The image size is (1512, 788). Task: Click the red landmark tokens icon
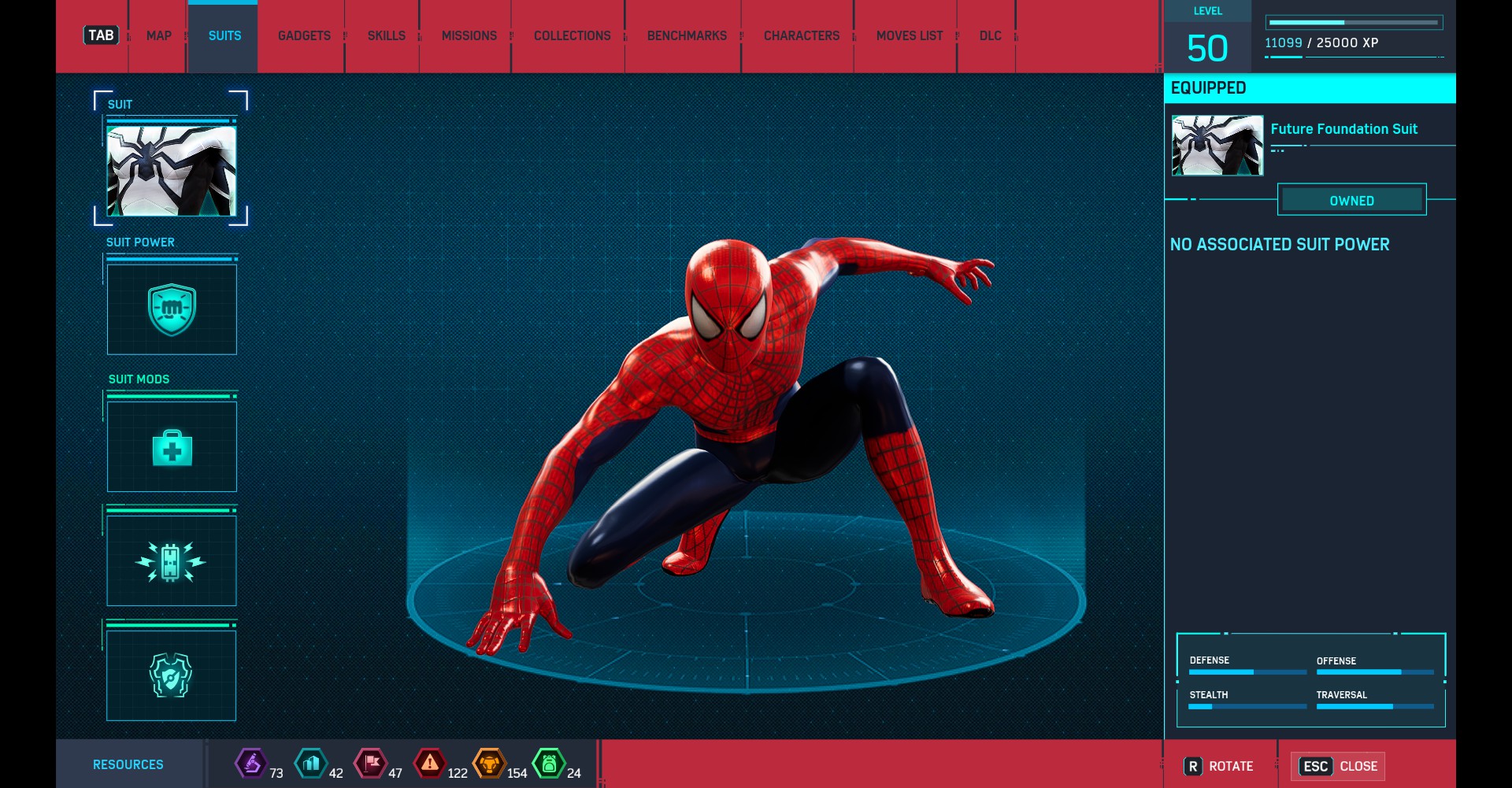tap(371, 763)
